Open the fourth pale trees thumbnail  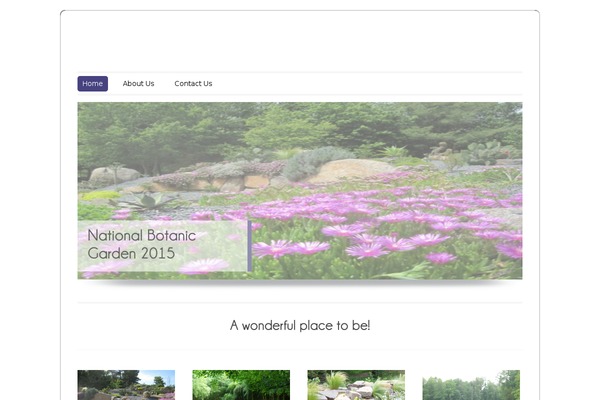[x=471, y=385]
